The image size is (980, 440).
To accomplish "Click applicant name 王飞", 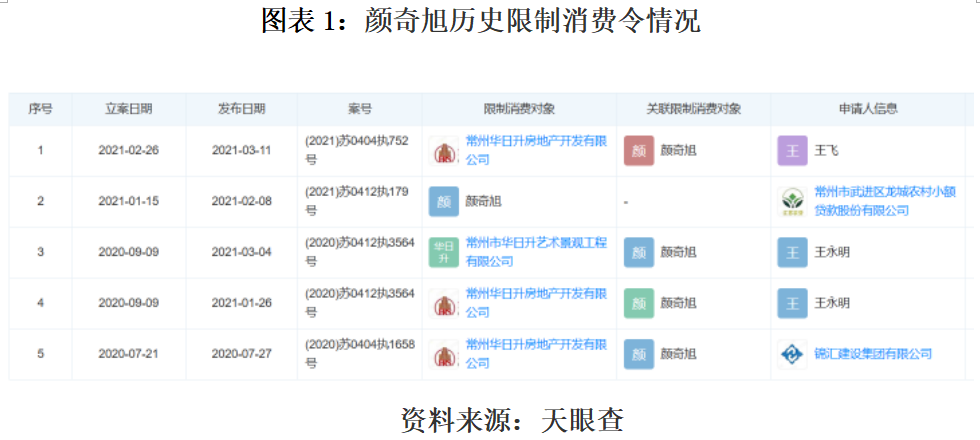I will click(x=827, y=151).
